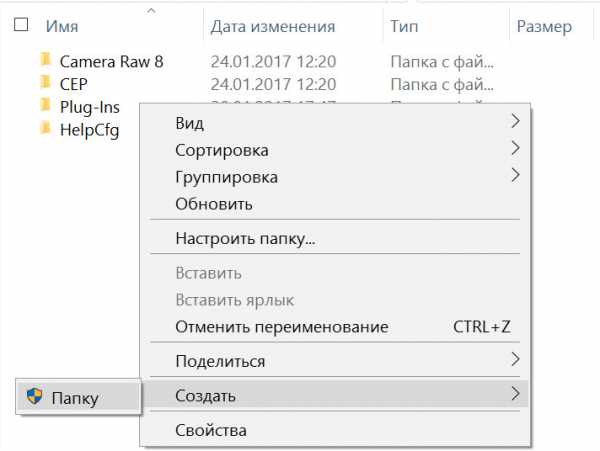The height and width of the screenshot is (451, 600).
Task: Click the Тип column header
Action: 404,26
